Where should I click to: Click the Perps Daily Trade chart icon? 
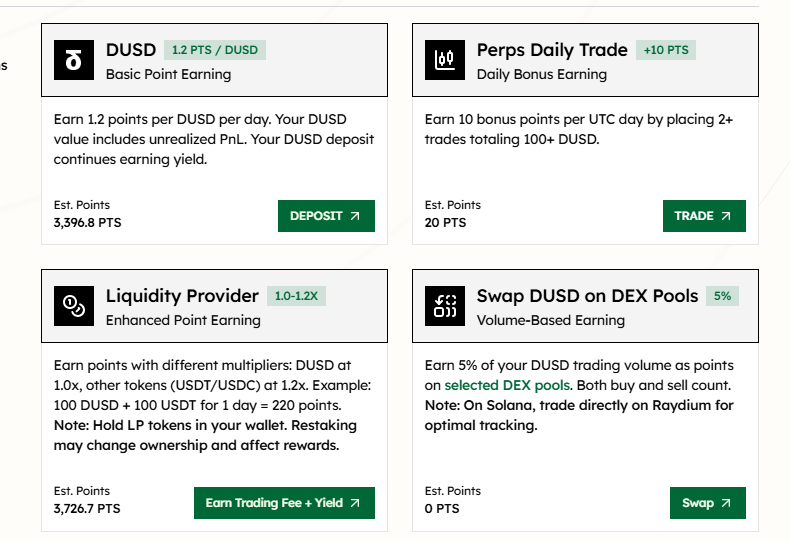point(445,60)
